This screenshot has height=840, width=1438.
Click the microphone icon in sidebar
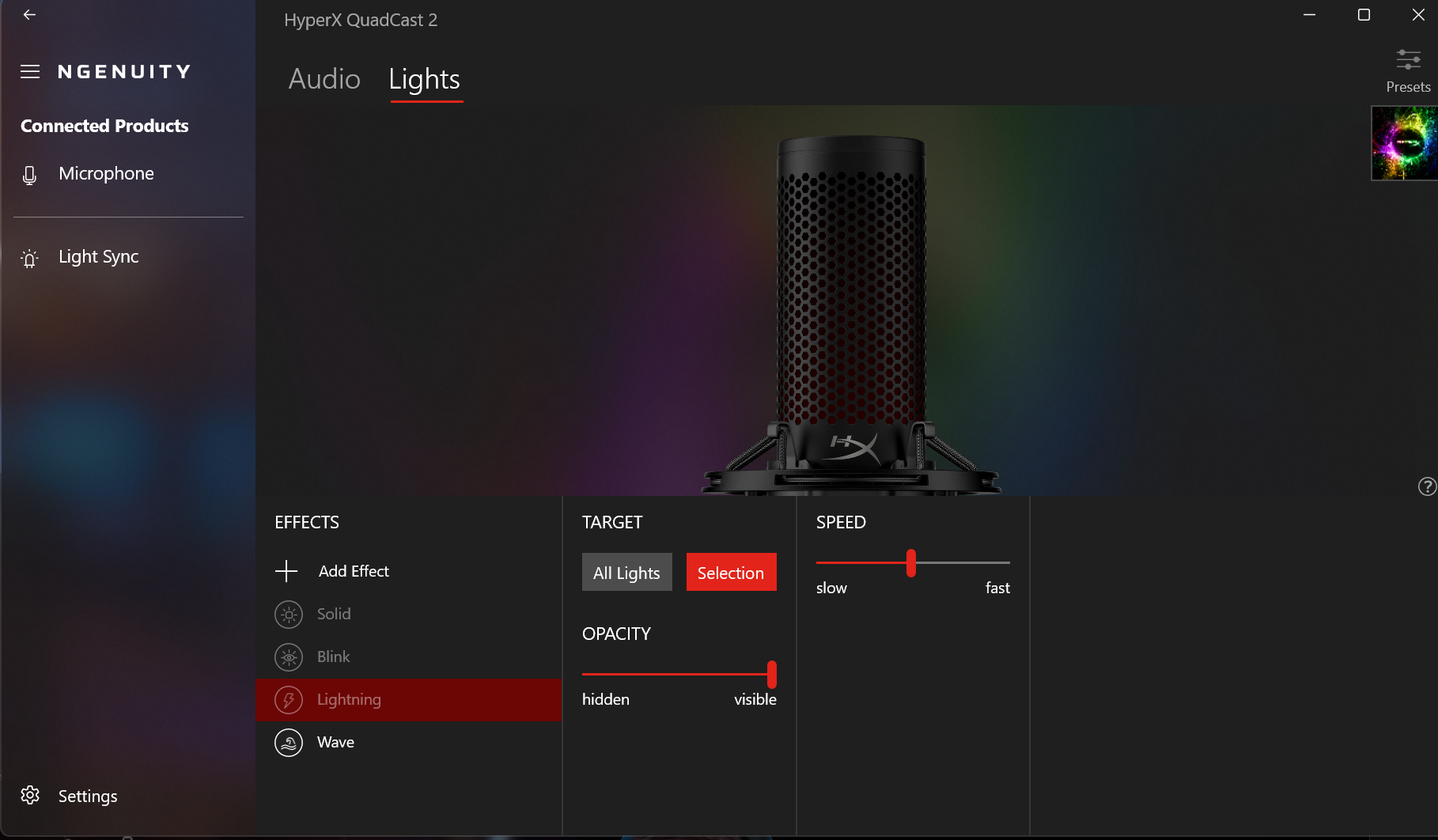[x=29, y=175]
